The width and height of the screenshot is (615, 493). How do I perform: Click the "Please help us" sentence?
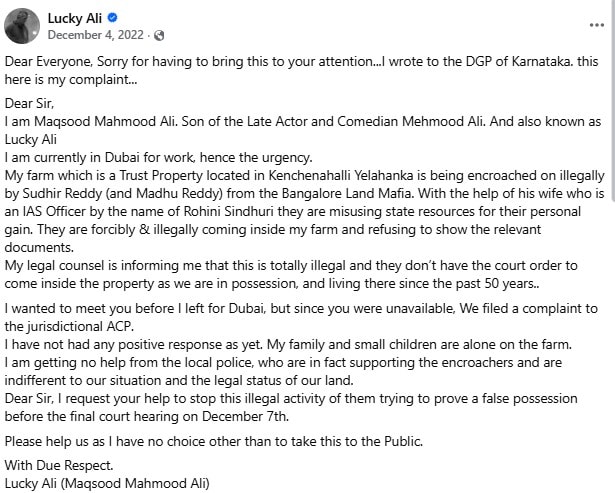[x=50, y=440]
